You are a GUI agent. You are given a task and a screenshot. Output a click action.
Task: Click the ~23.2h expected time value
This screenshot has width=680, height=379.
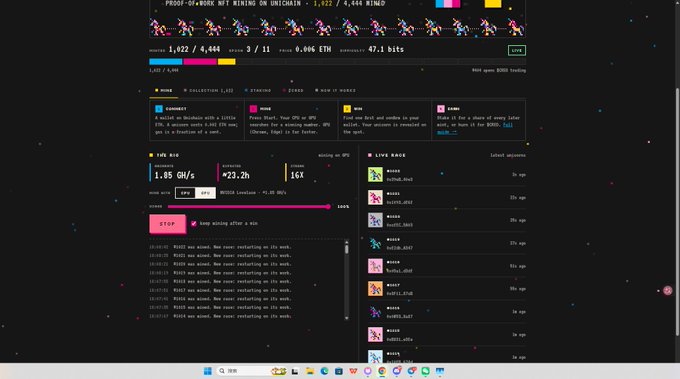[x=236, y=176]
